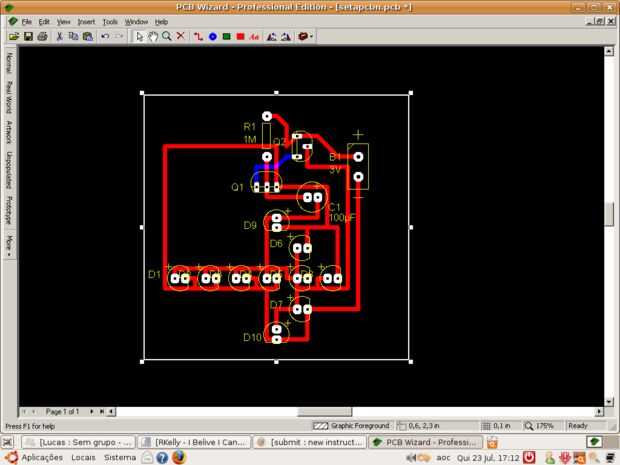
Task: Select the red track drawing tool
Action: 198,37
